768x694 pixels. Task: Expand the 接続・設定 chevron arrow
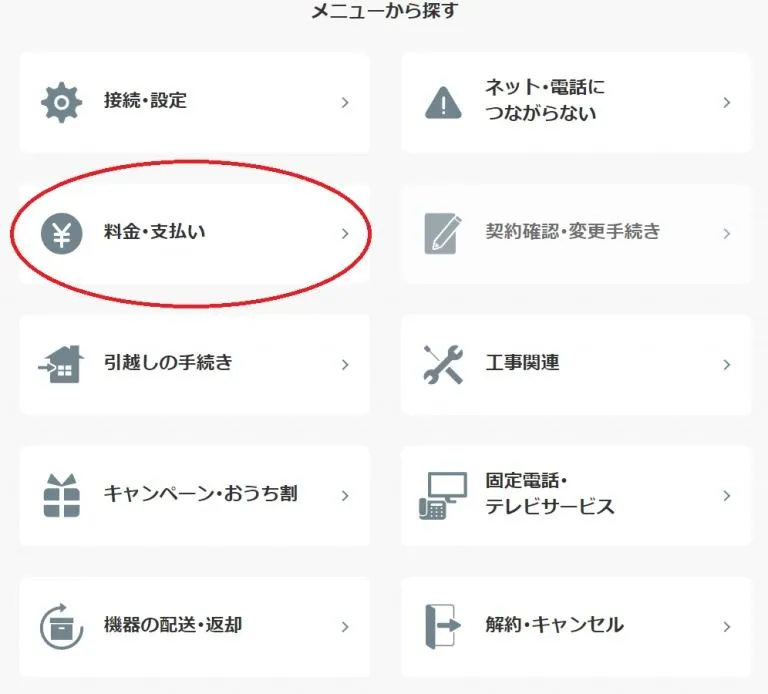pyautogui.click(x=345, y=102)
